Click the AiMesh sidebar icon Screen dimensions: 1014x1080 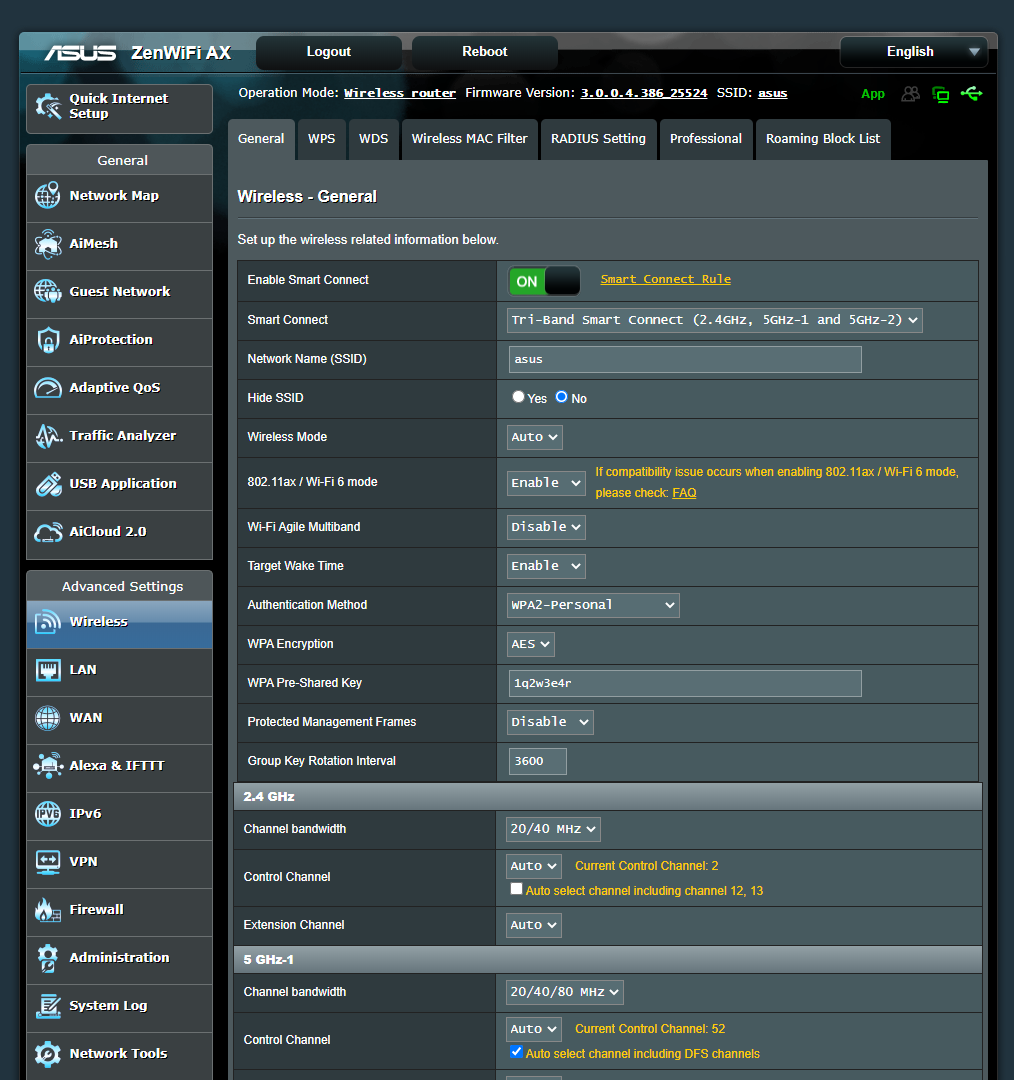(x=48, y=244)
